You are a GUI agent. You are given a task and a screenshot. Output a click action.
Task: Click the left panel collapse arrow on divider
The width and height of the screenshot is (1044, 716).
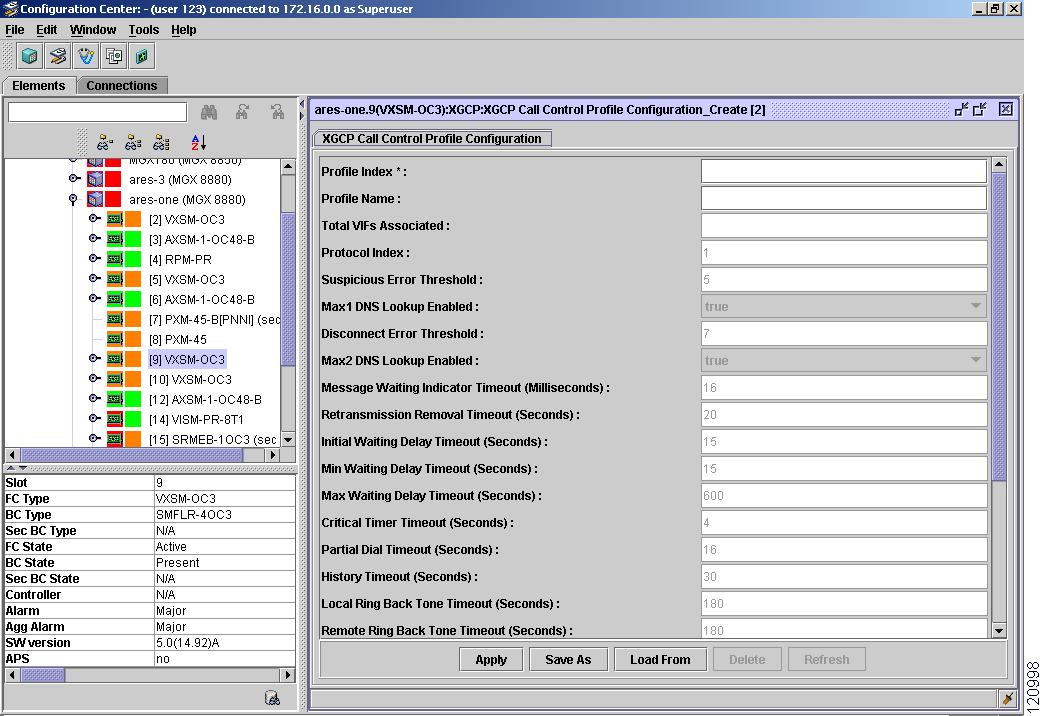(x=302, y=105)
